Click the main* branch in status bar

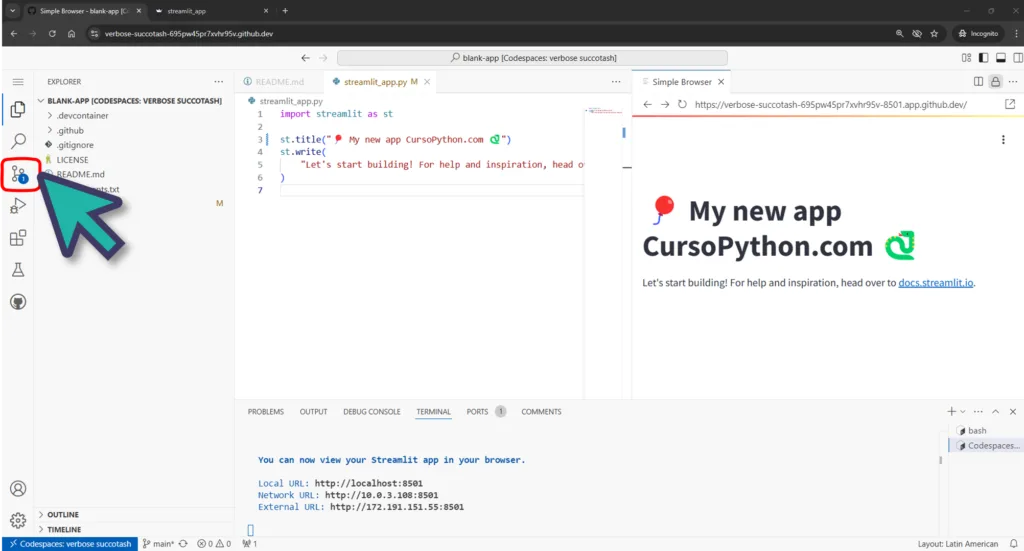pyautogui.click(x=158, y=544)
